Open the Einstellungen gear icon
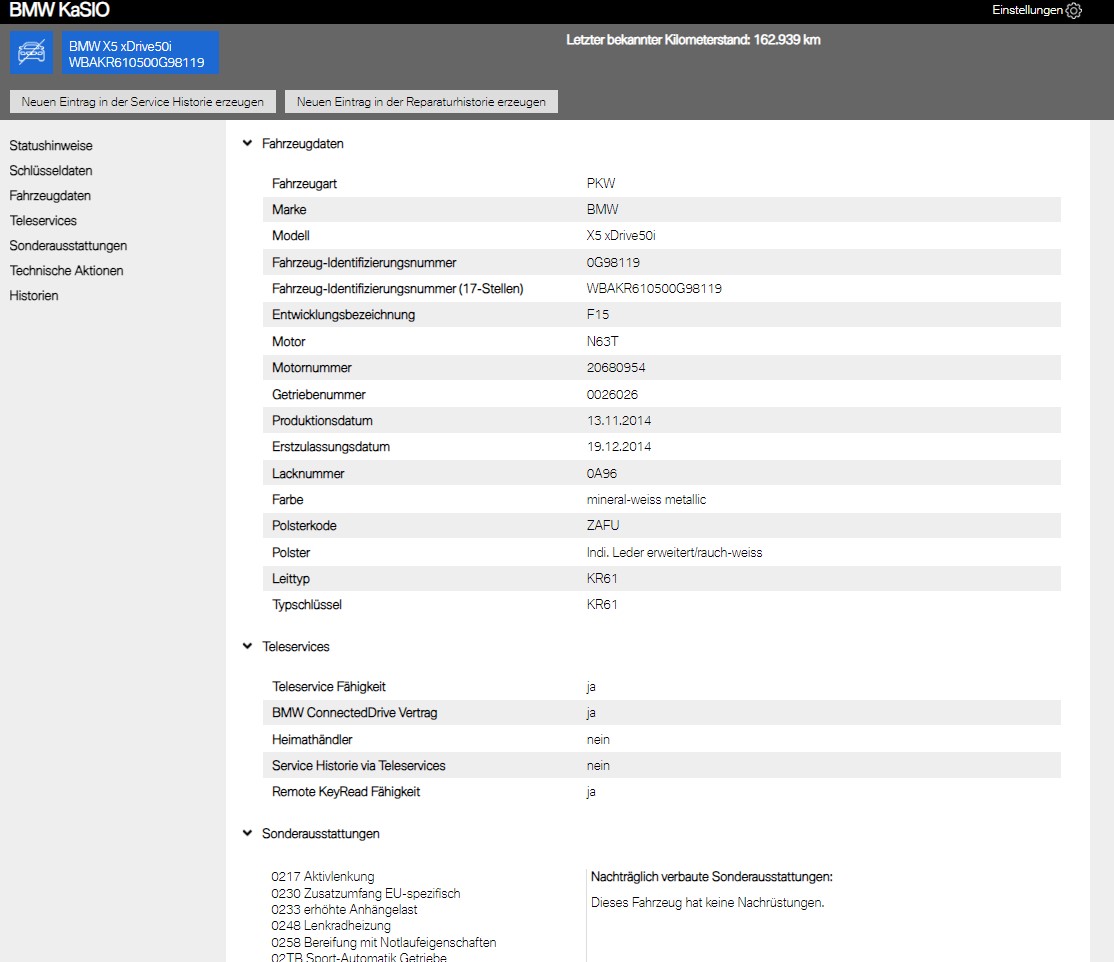The width and height of the screenshot is (1114, 962). [1074, 10]
